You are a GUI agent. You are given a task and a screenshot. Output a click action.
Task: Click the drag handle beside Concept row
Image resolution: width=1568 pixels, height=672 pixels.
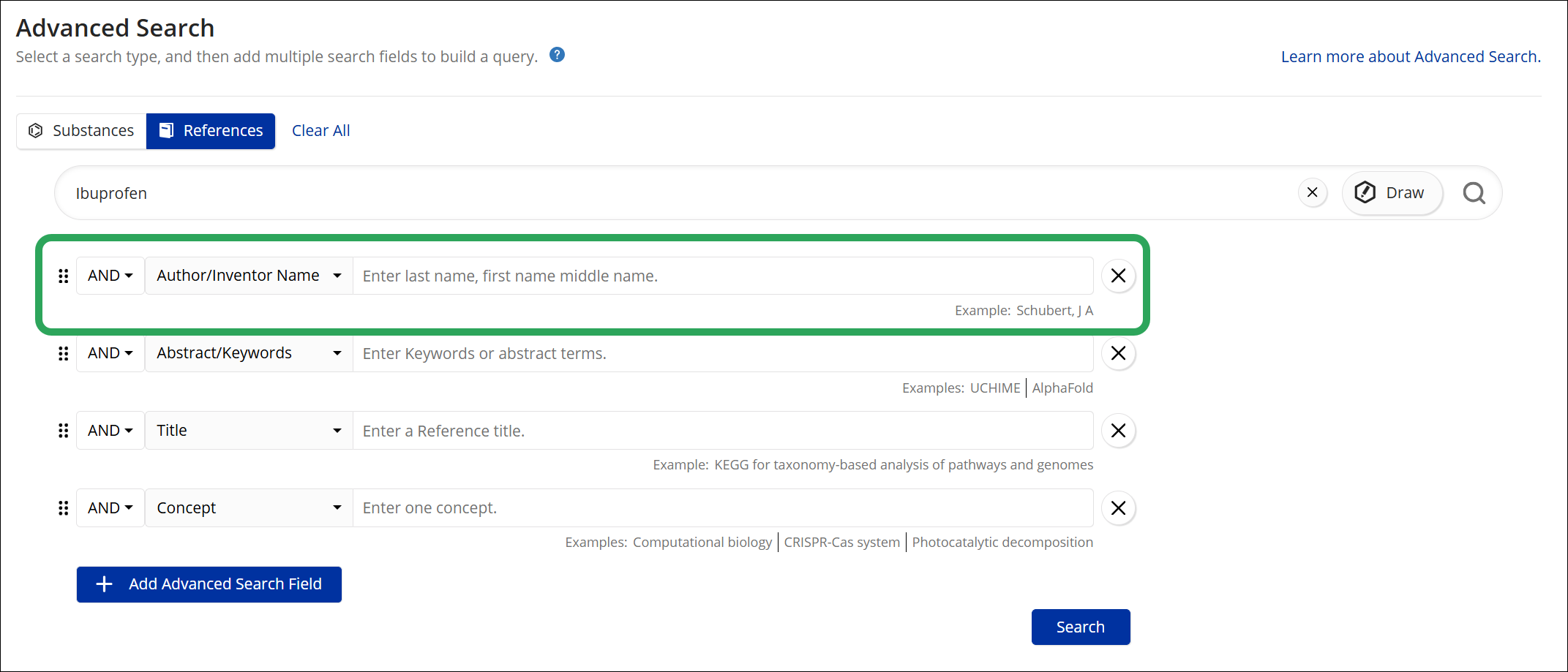pos(64,508)
